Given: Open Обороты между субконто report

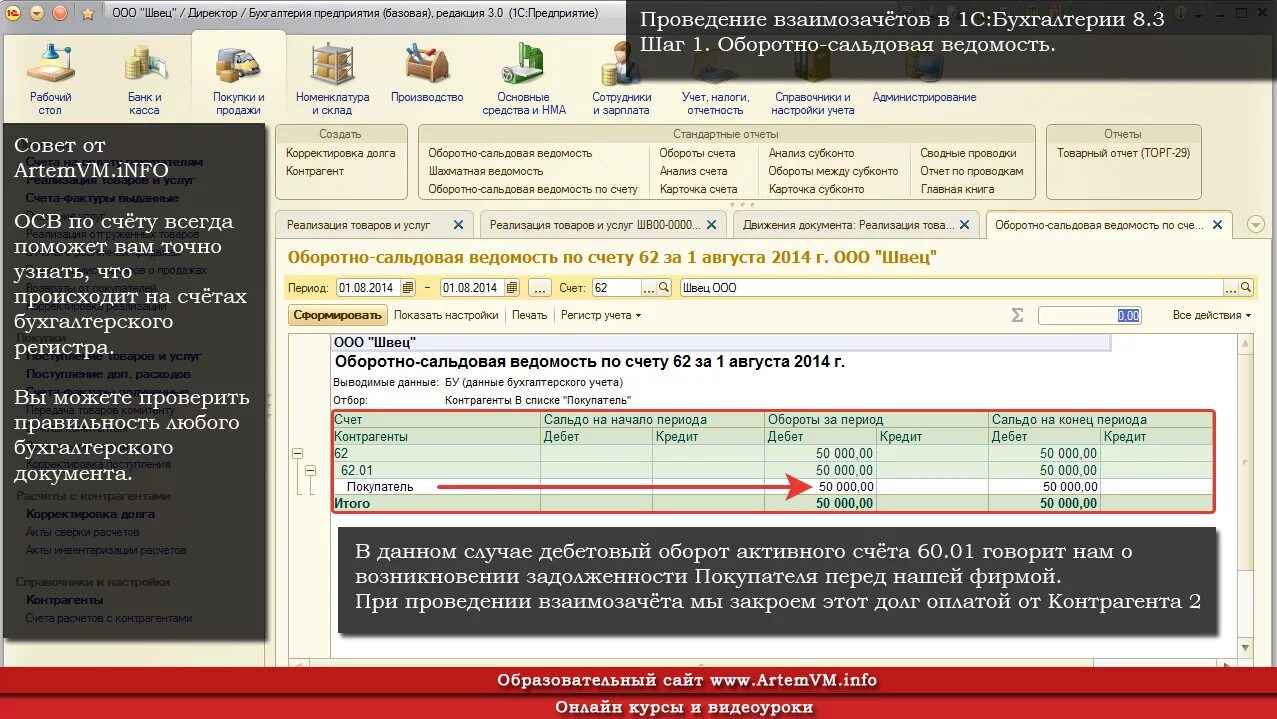Looking at the screenshot, I should click(833, 171).
